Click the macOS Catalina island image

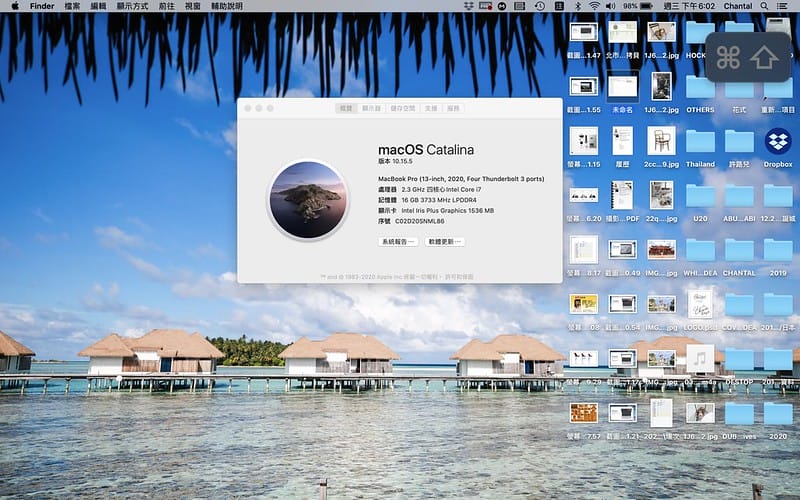308,199
